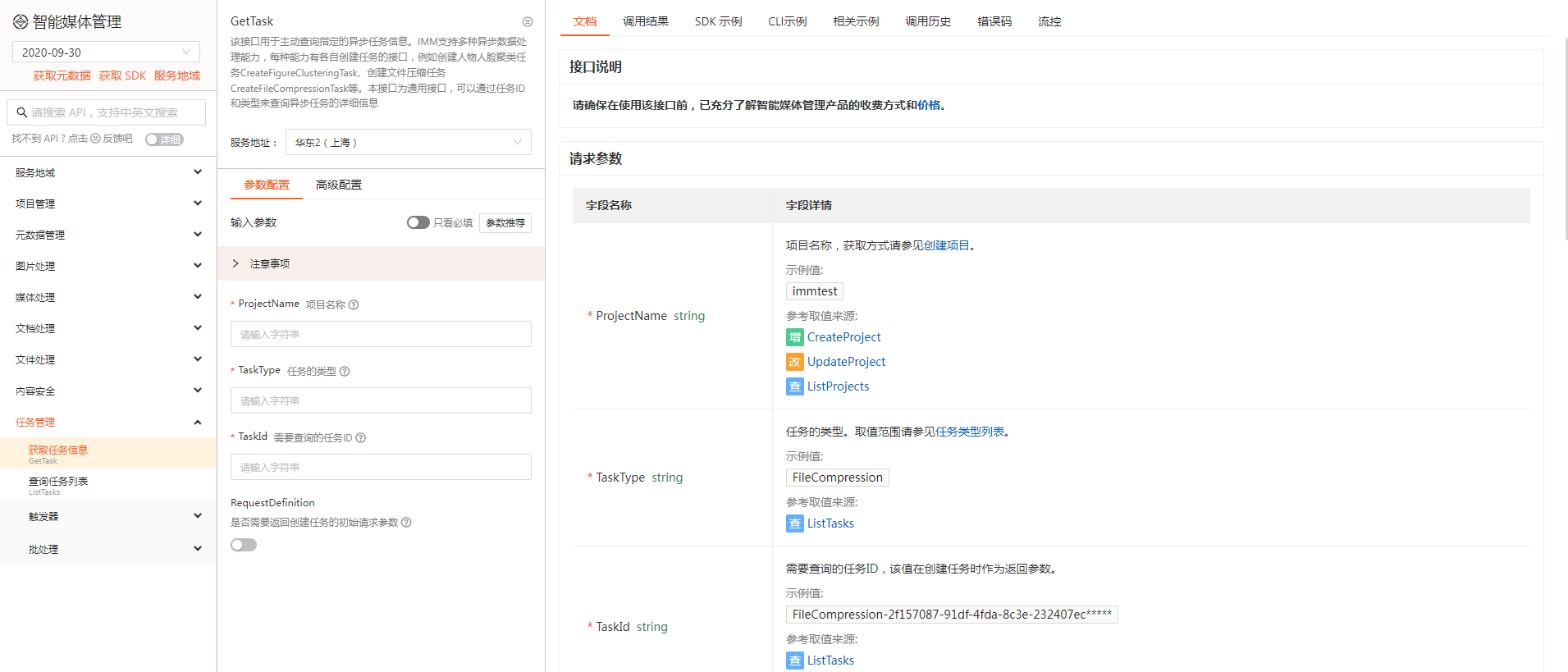
Task: Expand the 项目管理 menu group
Action: pyautogui.click(x=108, y=203)
